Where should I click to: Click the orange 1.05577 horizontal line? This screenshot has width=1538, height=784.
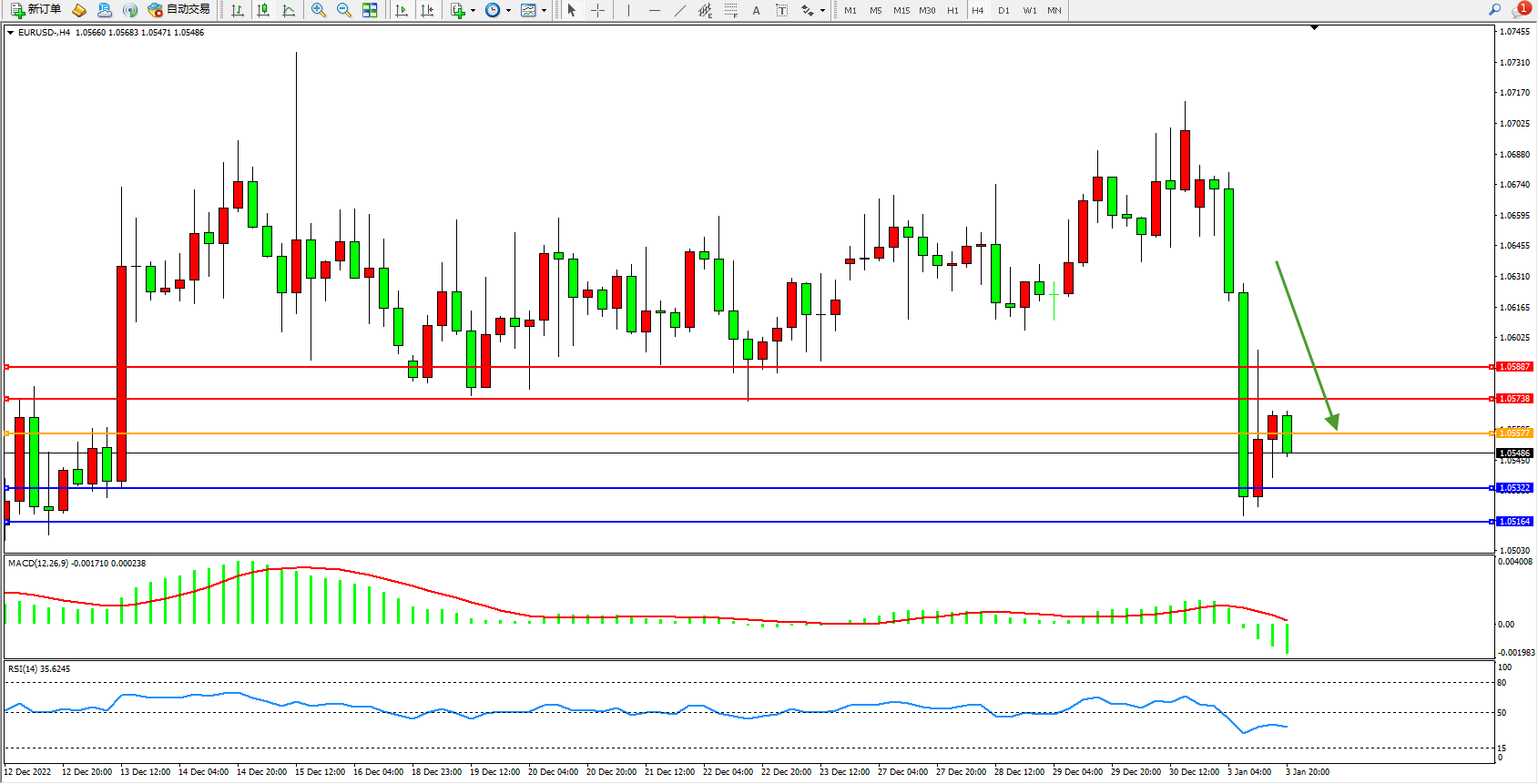728,433
